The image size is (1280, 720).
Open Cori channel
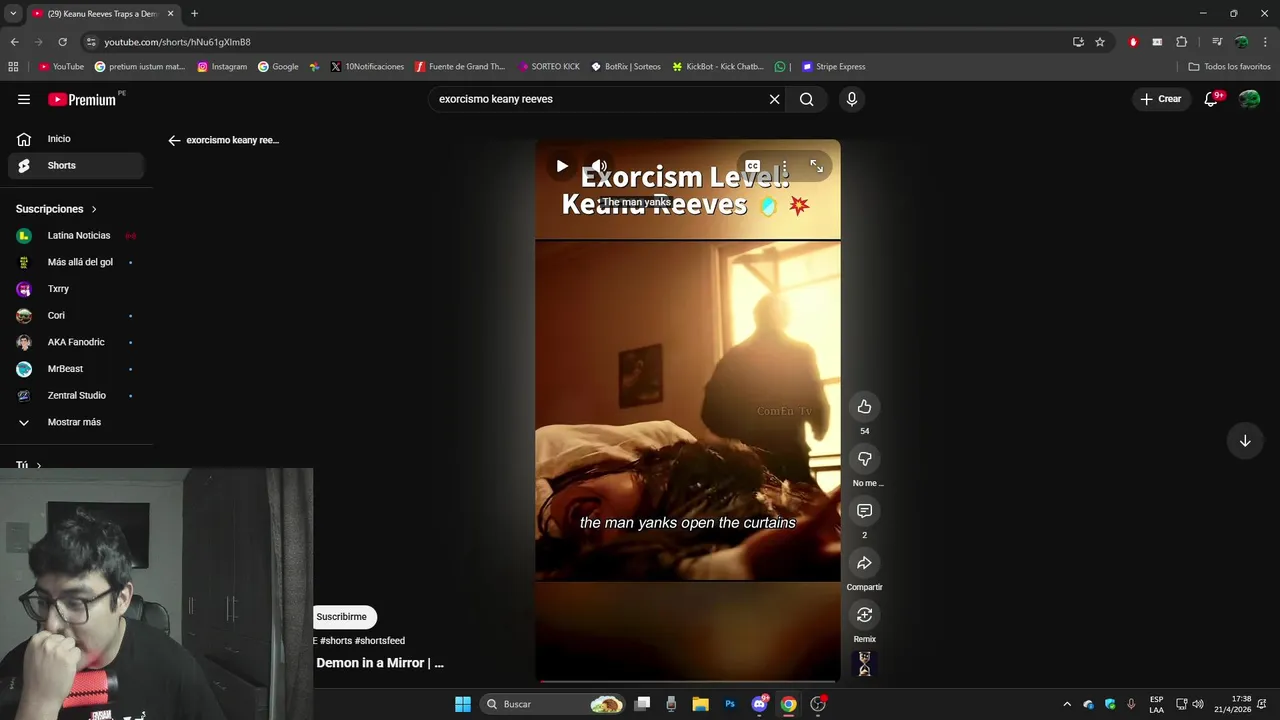pyautogui.click(x=76, y=316)
